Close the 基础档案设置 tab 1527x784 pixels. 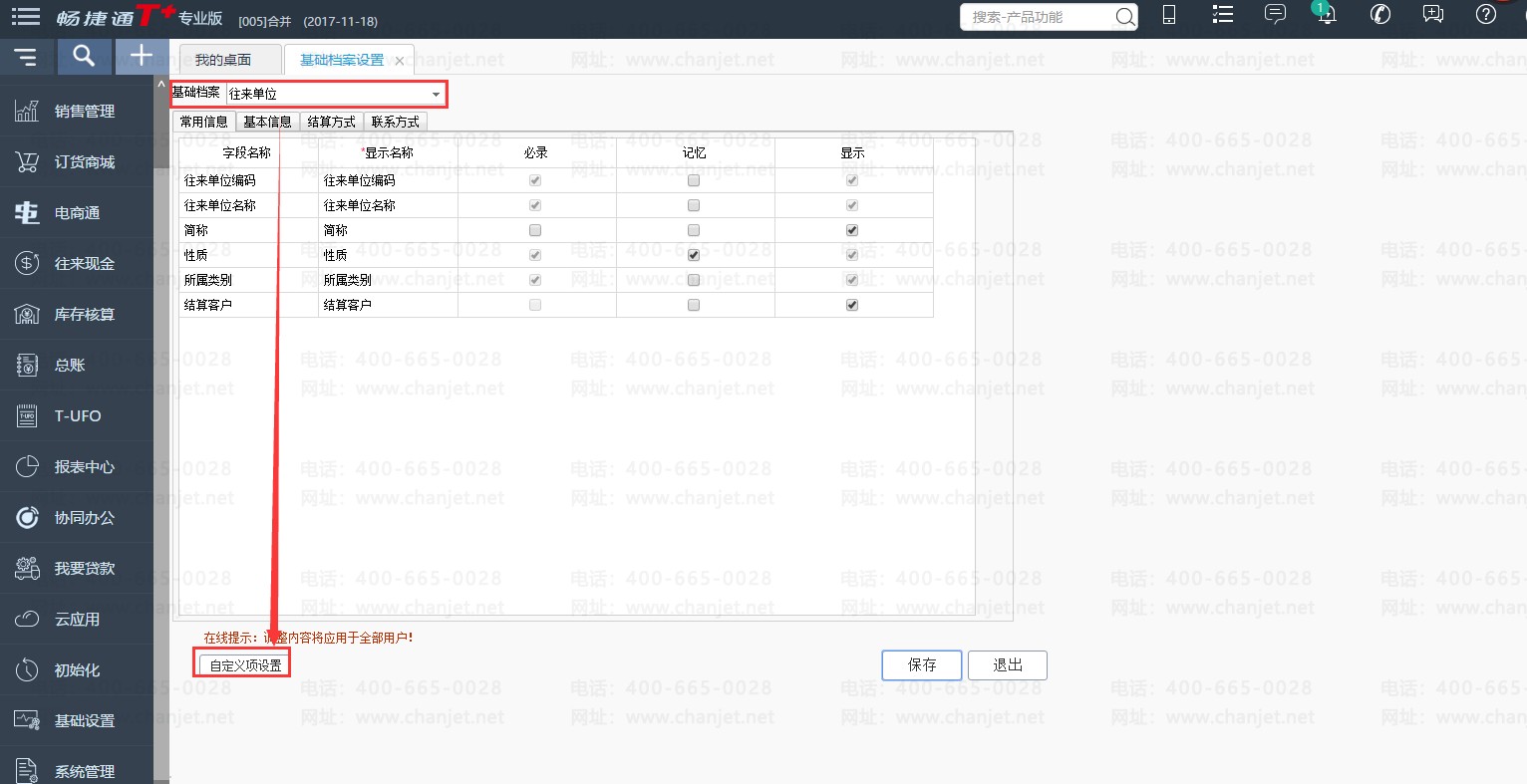(x=400, y=61)
